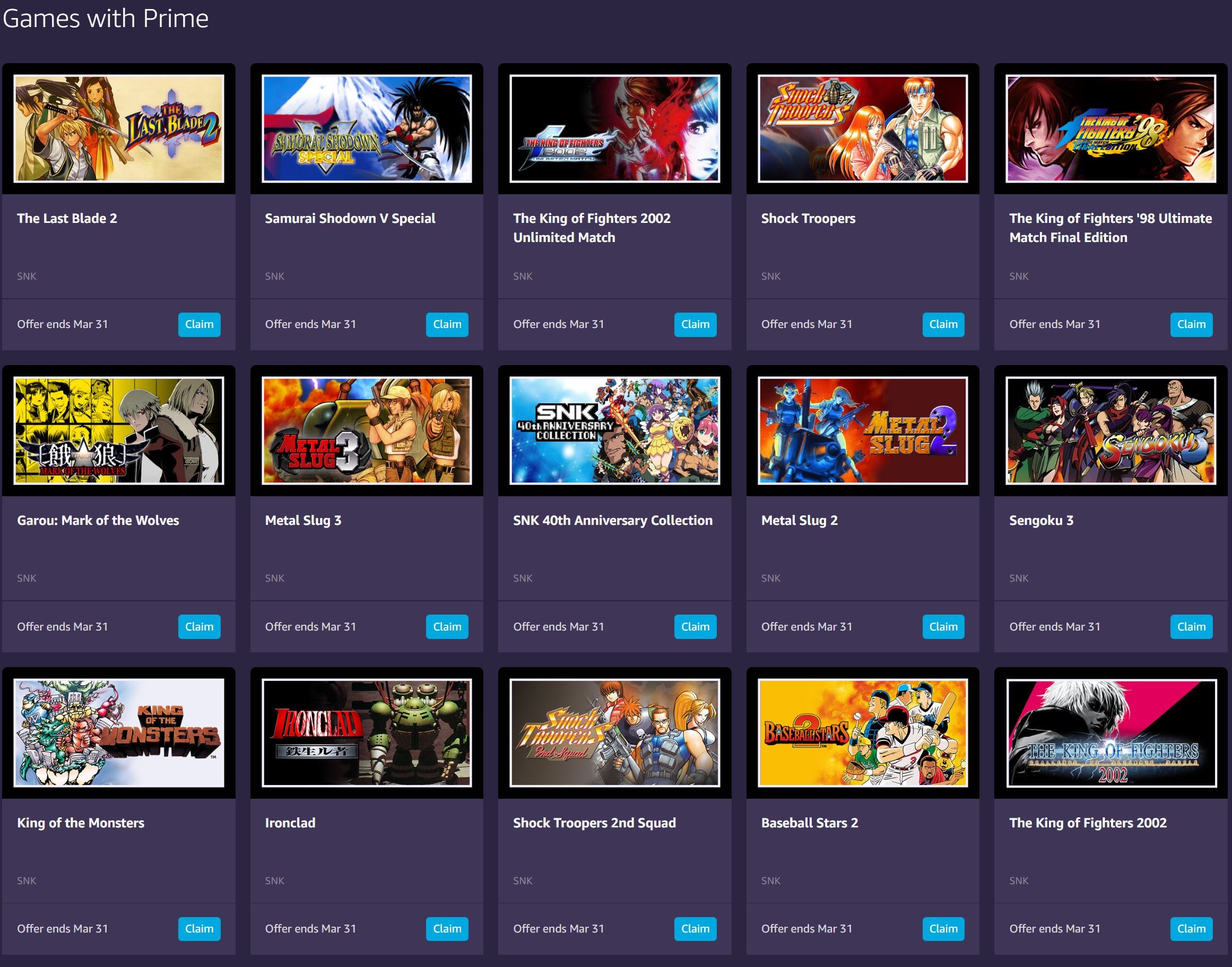The image size is (1232, 967).
Task: Click the Games with Prime heading
Action: pos(106,19)
